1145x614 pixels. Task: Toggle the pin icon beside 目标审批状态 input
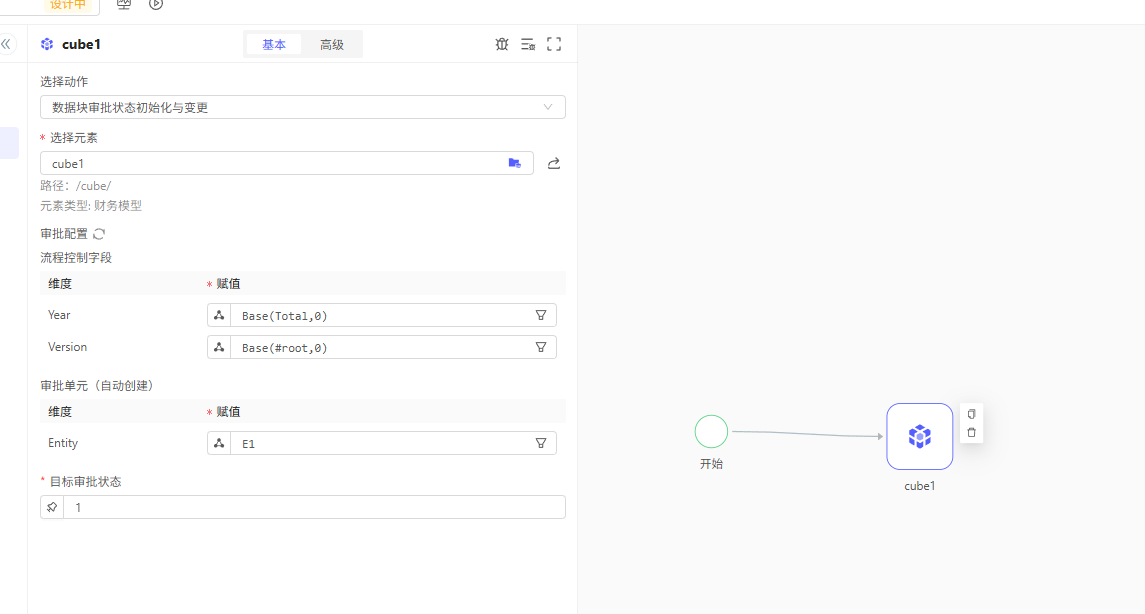click(52, 507)
